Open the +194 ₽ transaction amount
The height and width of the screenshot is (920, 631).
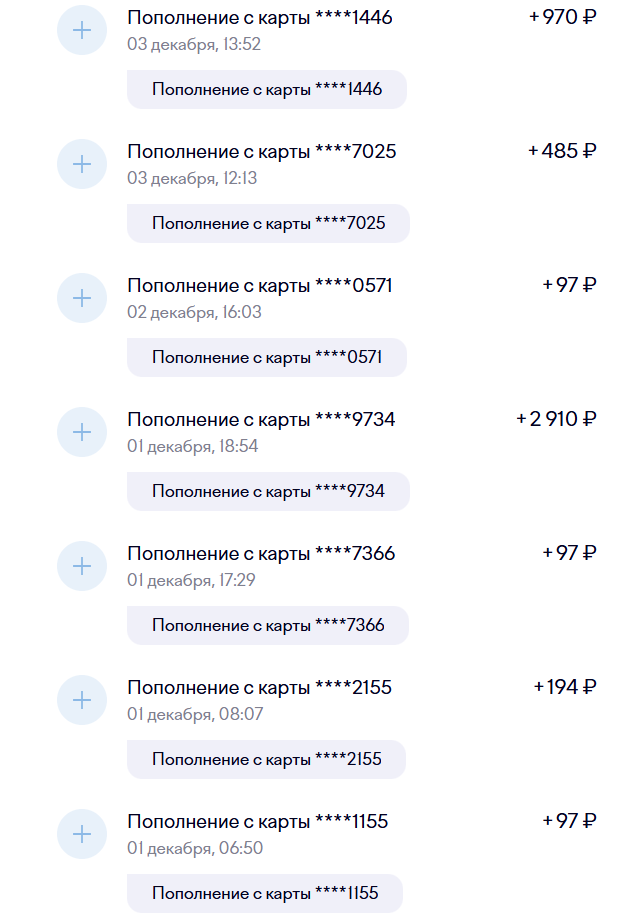(x=565, y=687)
